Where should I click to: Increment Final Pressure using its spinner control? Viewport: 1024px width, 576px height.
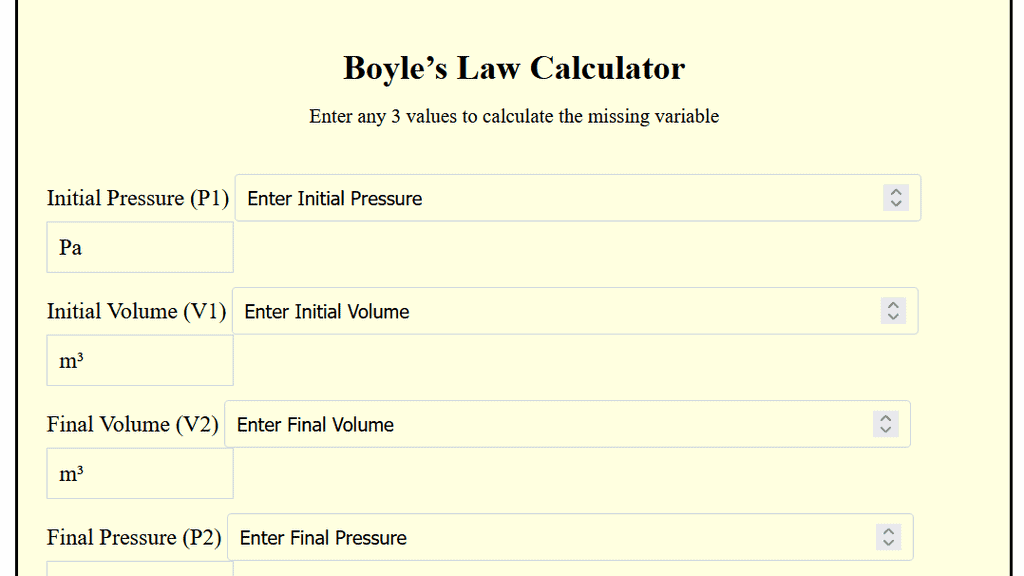tap(888, 531)
